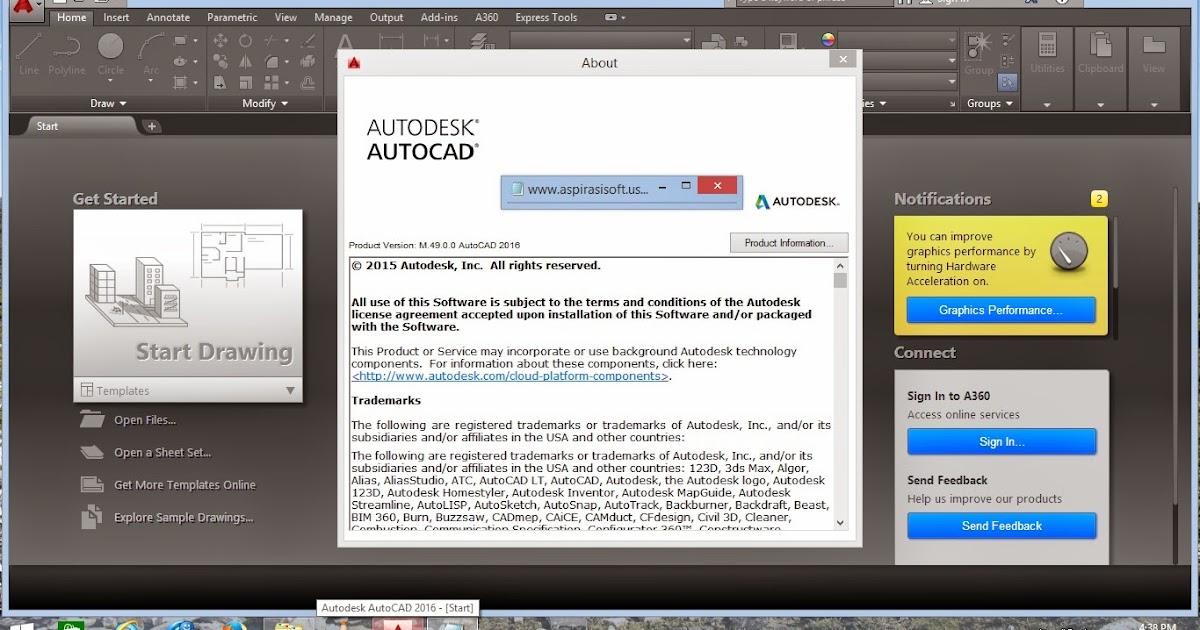Click the Hardware Acceleration dial in Notifications

tap(1069, 252)
